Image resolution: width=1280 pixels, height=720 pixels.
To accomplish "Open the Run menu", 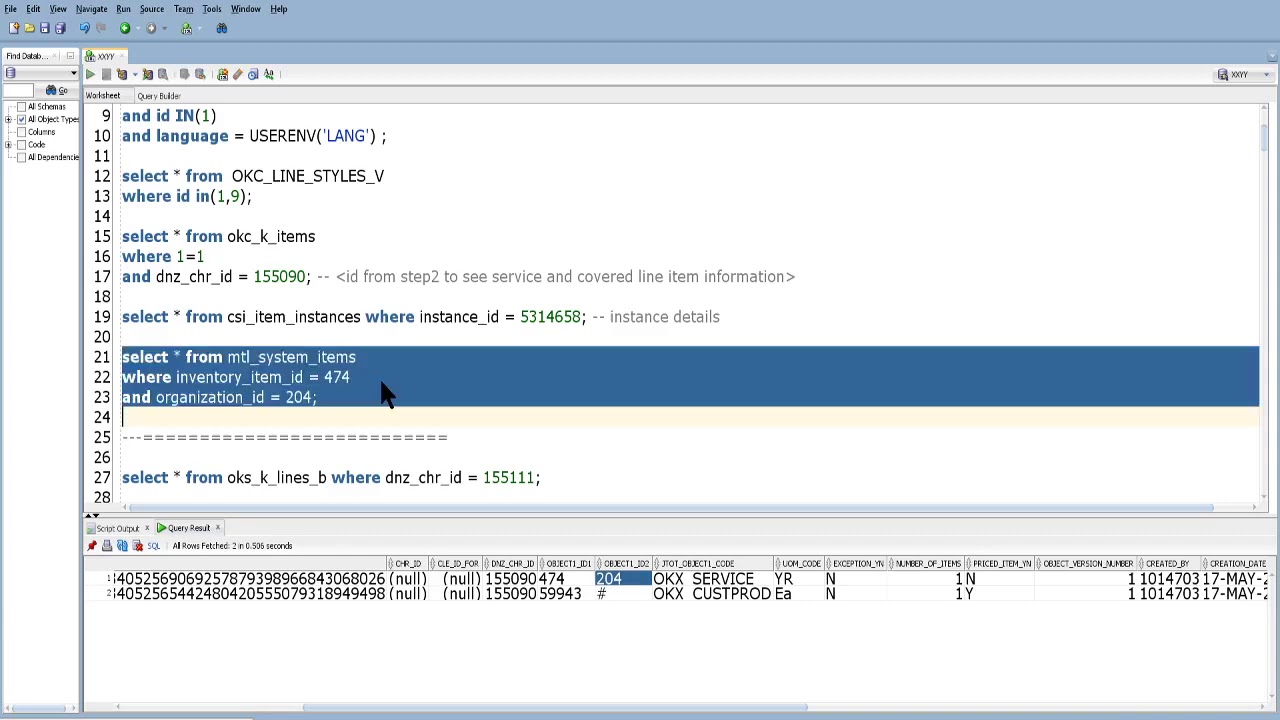I will tap(123, 9).
